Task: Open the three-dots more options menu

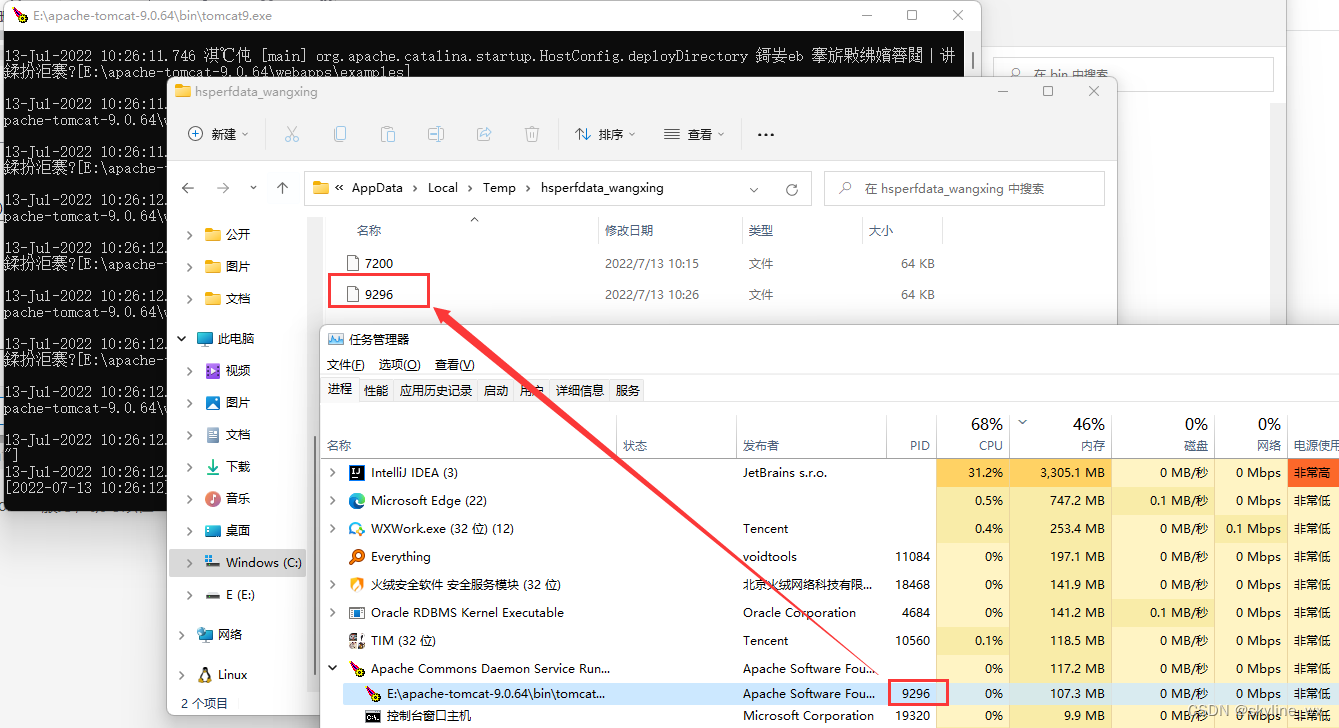Action: point(766,134)
